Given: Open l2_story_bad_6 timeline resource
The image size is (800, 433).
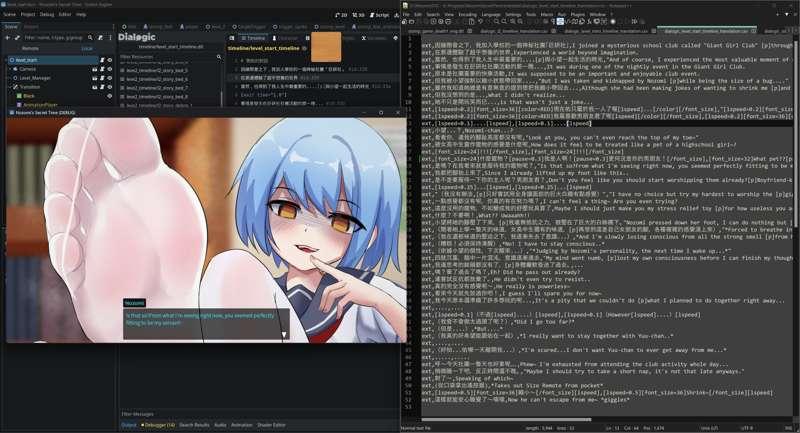Looking at the screenshot, I should 156,79.
